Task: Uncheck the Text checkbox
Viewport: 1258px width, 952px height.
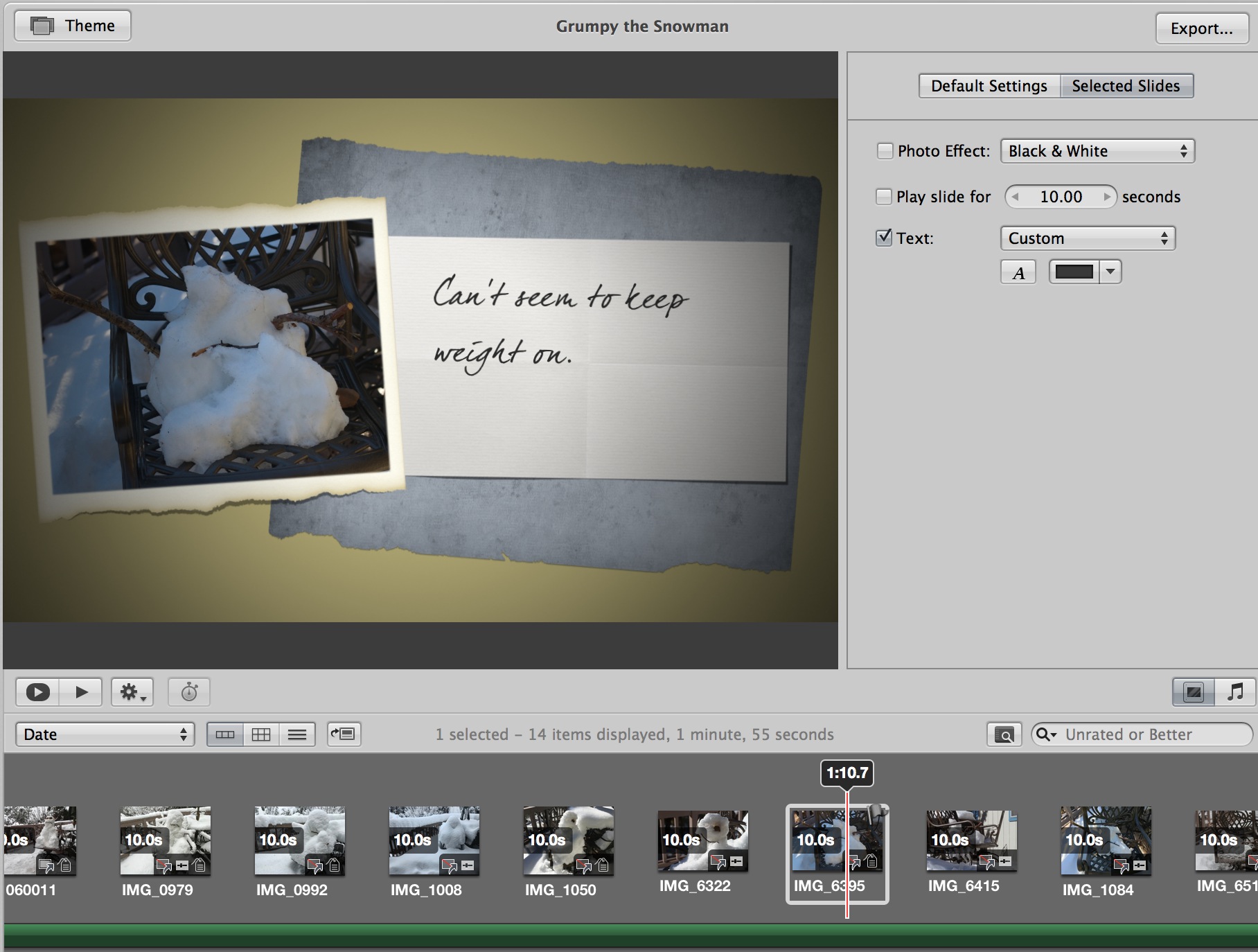Action: pos(883,238)
